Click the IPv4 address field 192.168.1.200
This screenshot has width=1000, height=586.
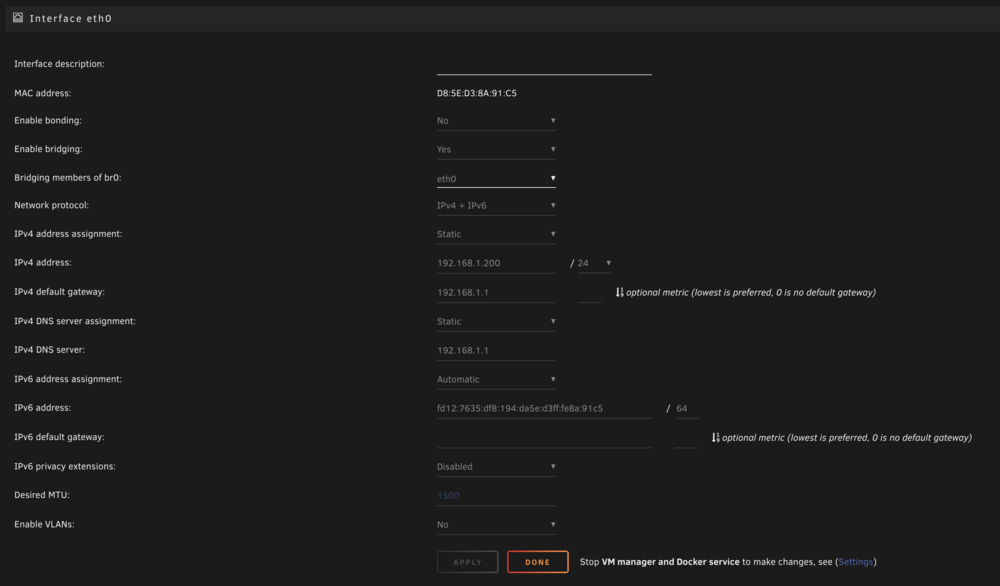496,263
